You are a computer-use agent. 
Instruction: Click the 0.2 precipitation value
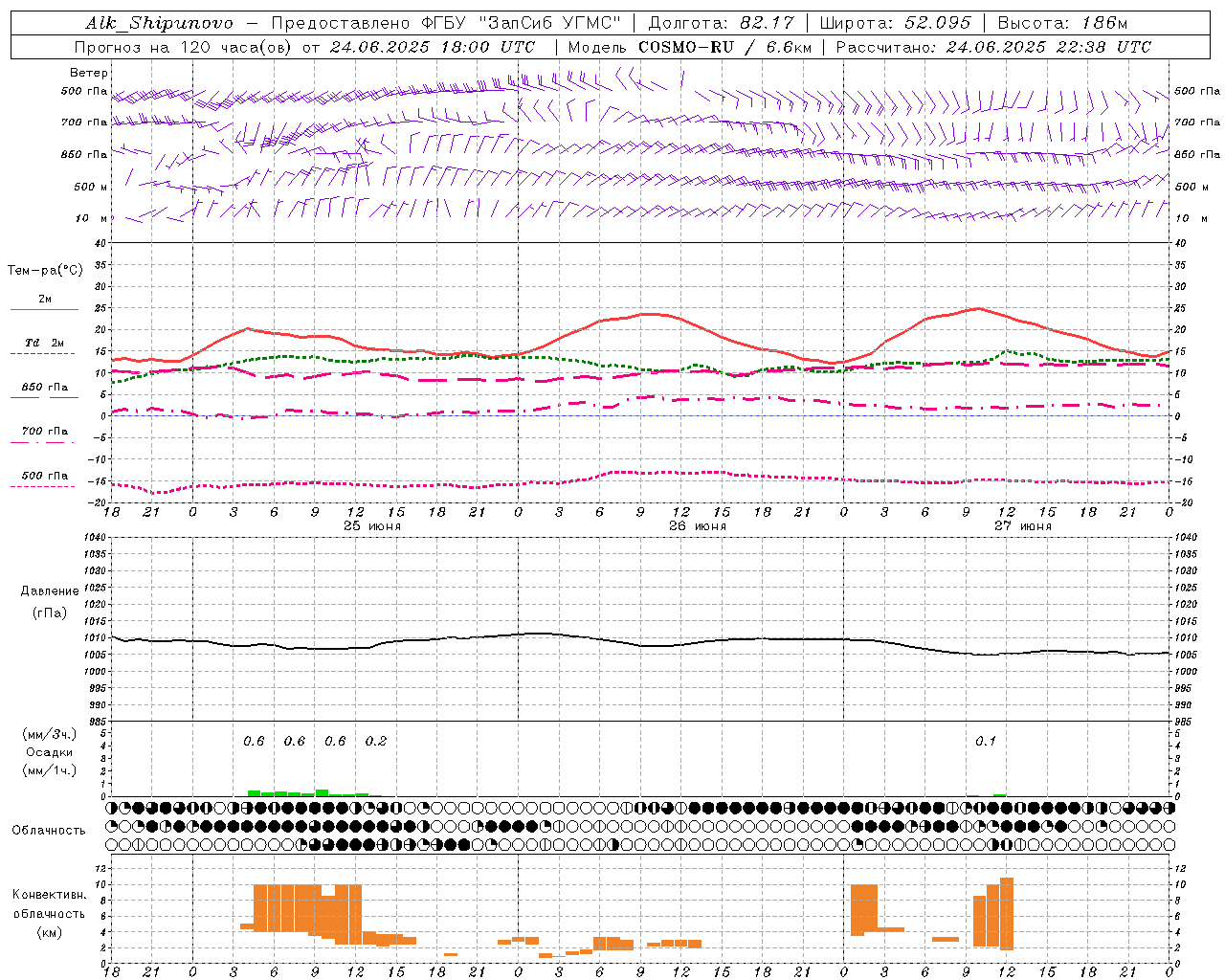376,742
